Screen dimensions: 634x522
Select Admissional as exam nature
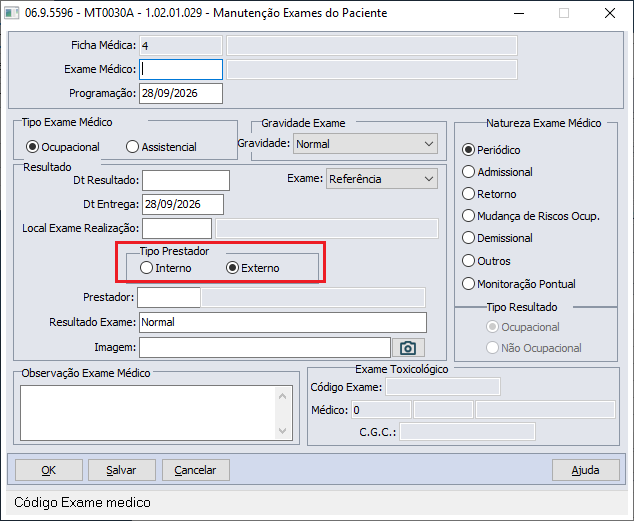[497, 172]
